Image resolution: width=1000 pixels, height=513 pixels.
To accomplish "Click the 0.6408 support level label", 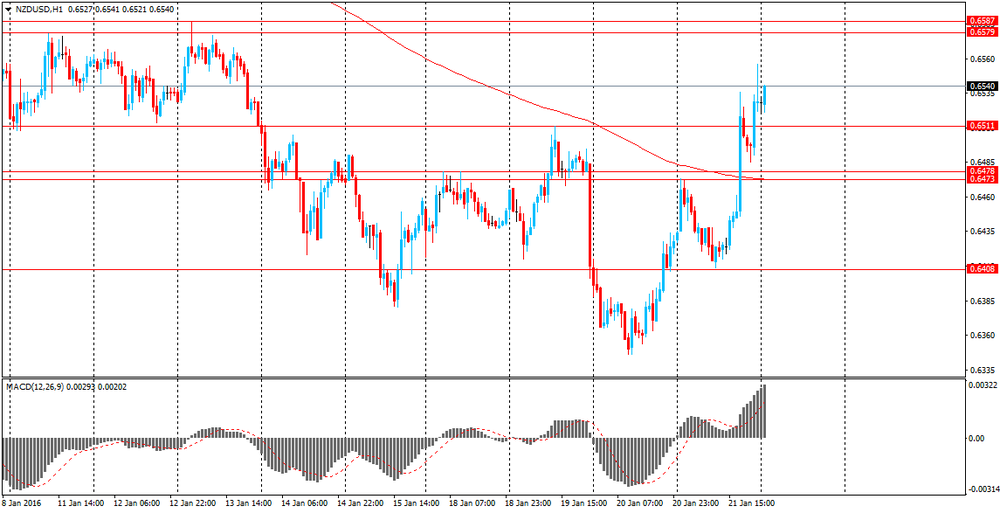I will (981, 269).
